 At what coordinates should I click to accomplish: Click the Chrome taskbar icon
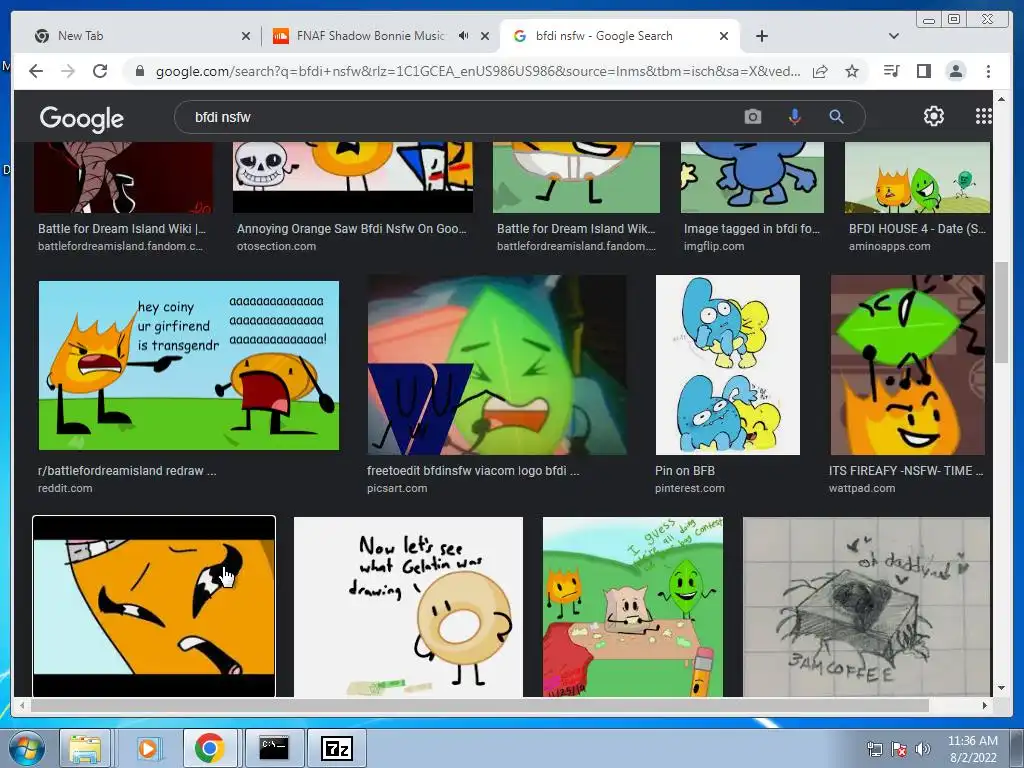pyautogui.click(x=209, y=748)
